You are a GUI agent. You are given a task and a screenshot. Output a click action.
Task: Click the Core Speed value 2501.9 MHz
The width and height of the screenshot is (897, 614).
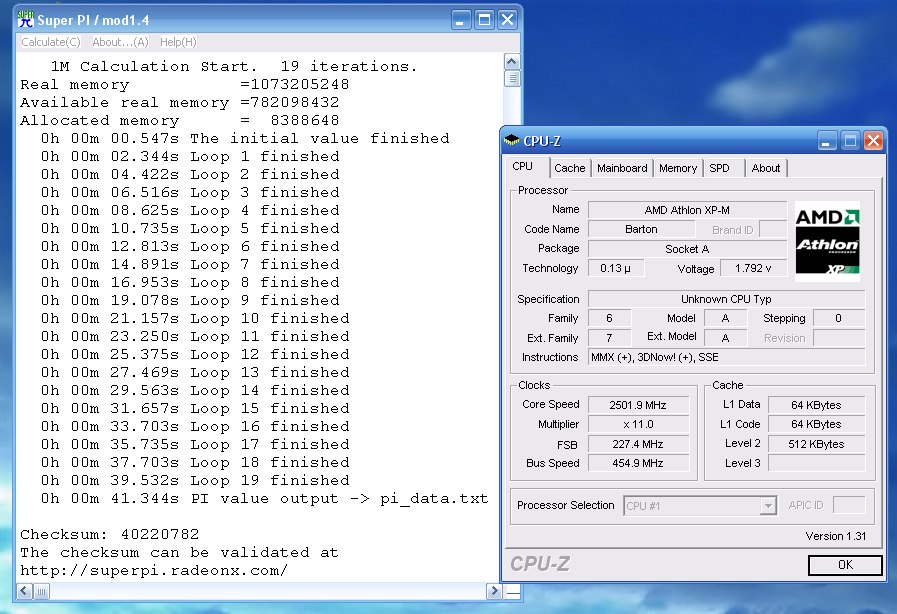pos(638,405)
